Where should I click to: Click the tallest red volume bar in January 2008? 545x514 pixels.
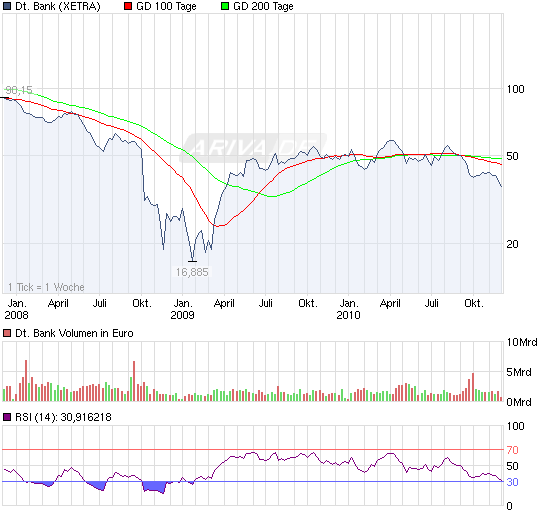pyautogui.click(x=26, y=381)
